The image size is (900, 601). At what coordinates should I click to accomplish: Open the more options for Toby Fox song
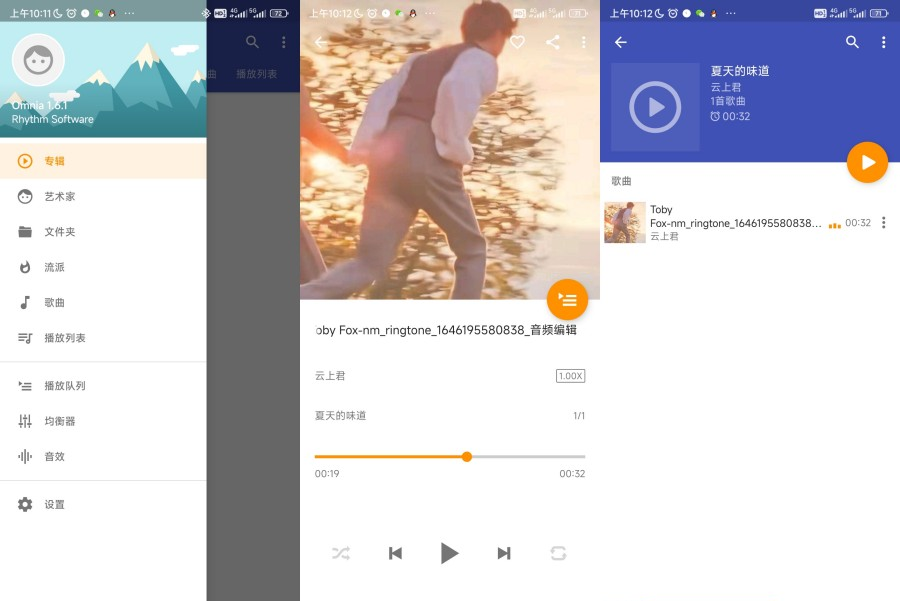click(x=884, y=223)
